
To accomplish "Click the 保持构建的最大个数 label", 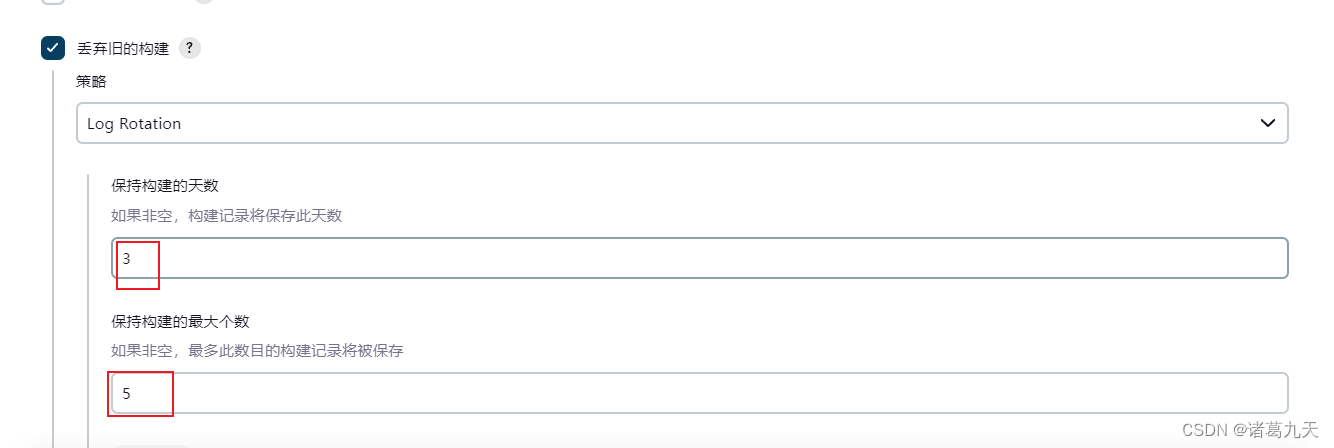I will coord(180,321).
